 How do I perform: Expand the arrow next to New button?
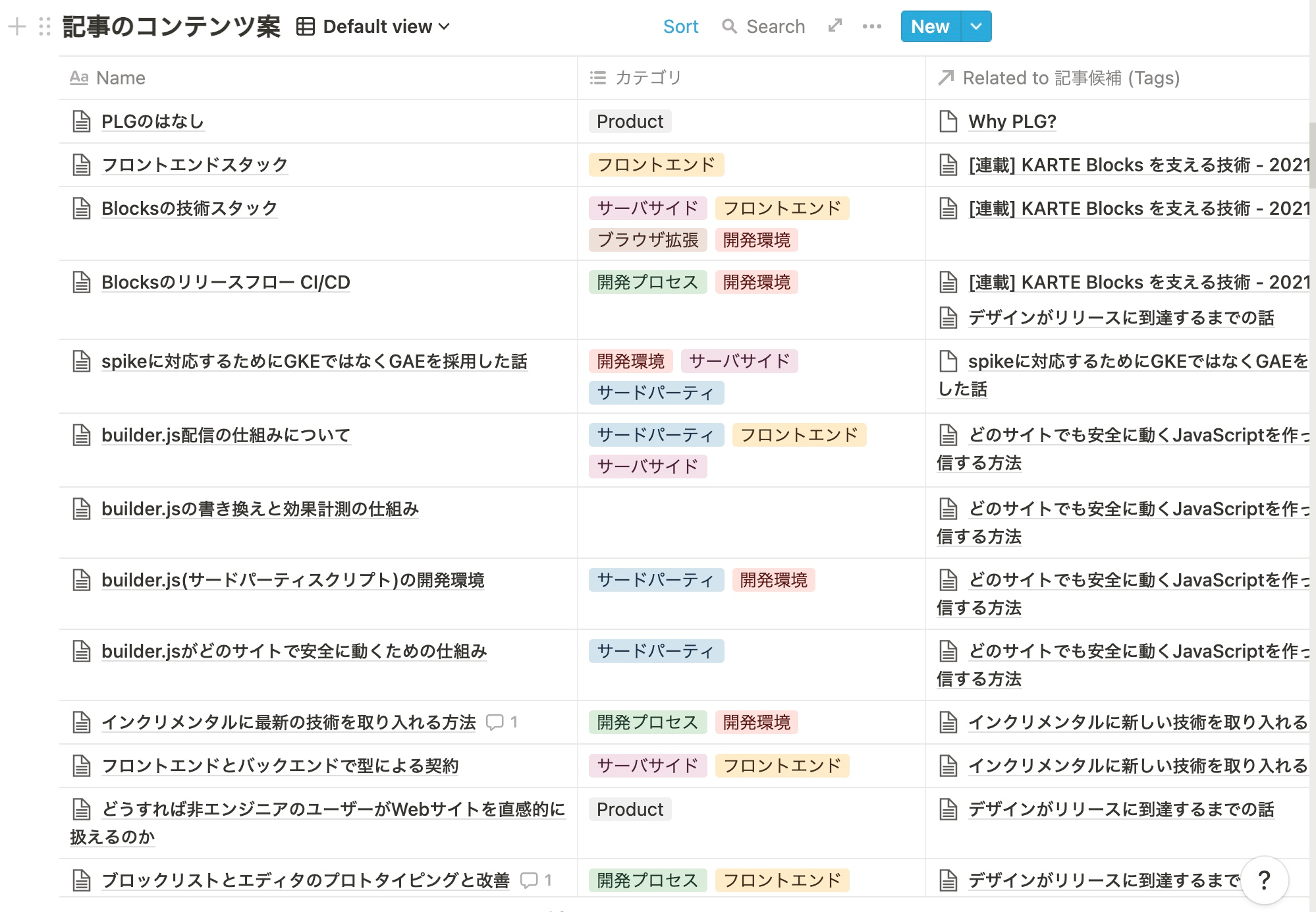click(976, 27)
